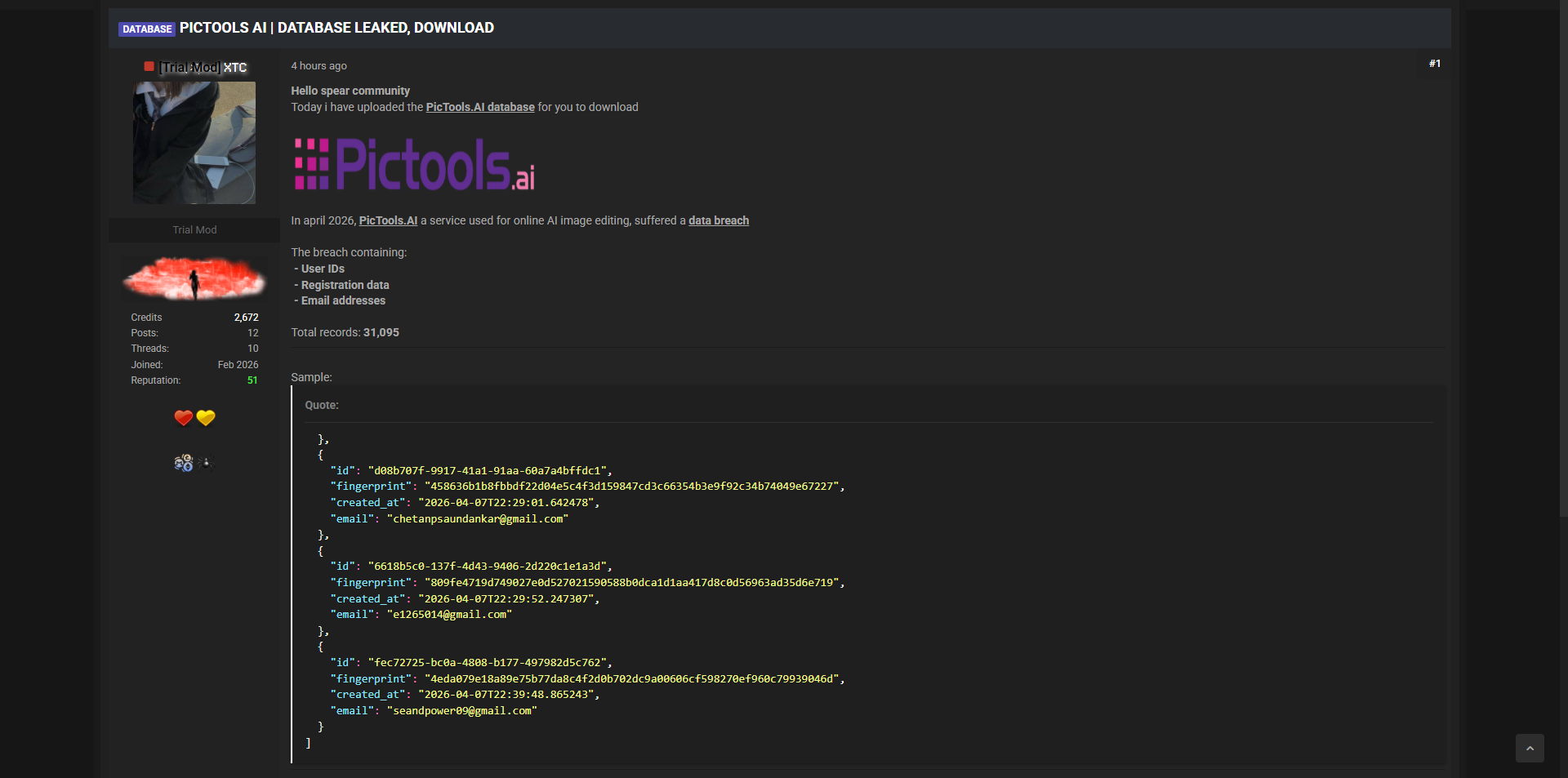Follow the "PicTools.AI database" link
Image resolution: width=1568 pixels, height=778 pixels.
(480, 107)
